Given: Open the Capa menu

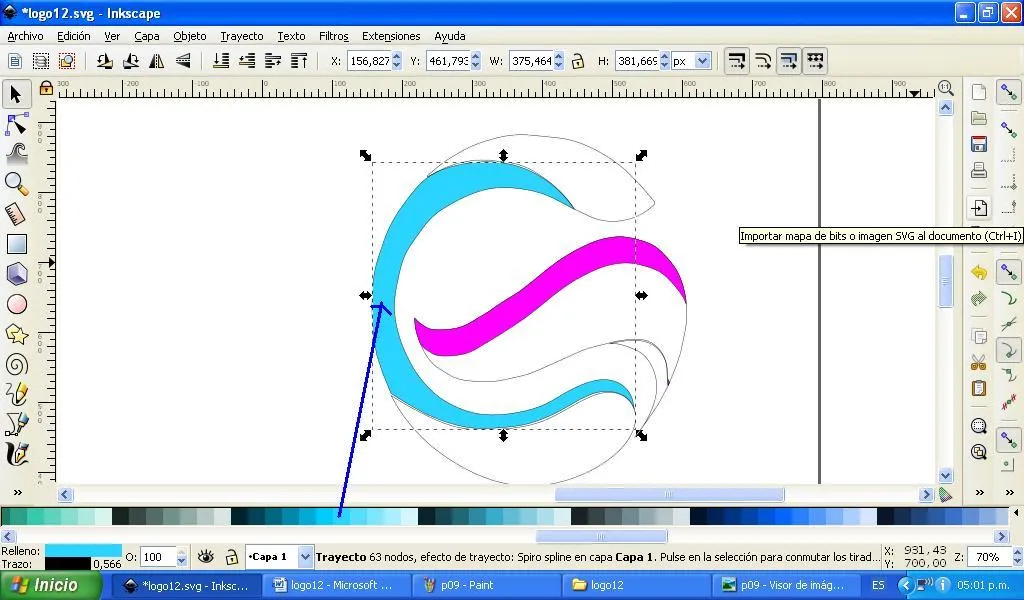Looking at the screenshot, I should tap(147, 36).
